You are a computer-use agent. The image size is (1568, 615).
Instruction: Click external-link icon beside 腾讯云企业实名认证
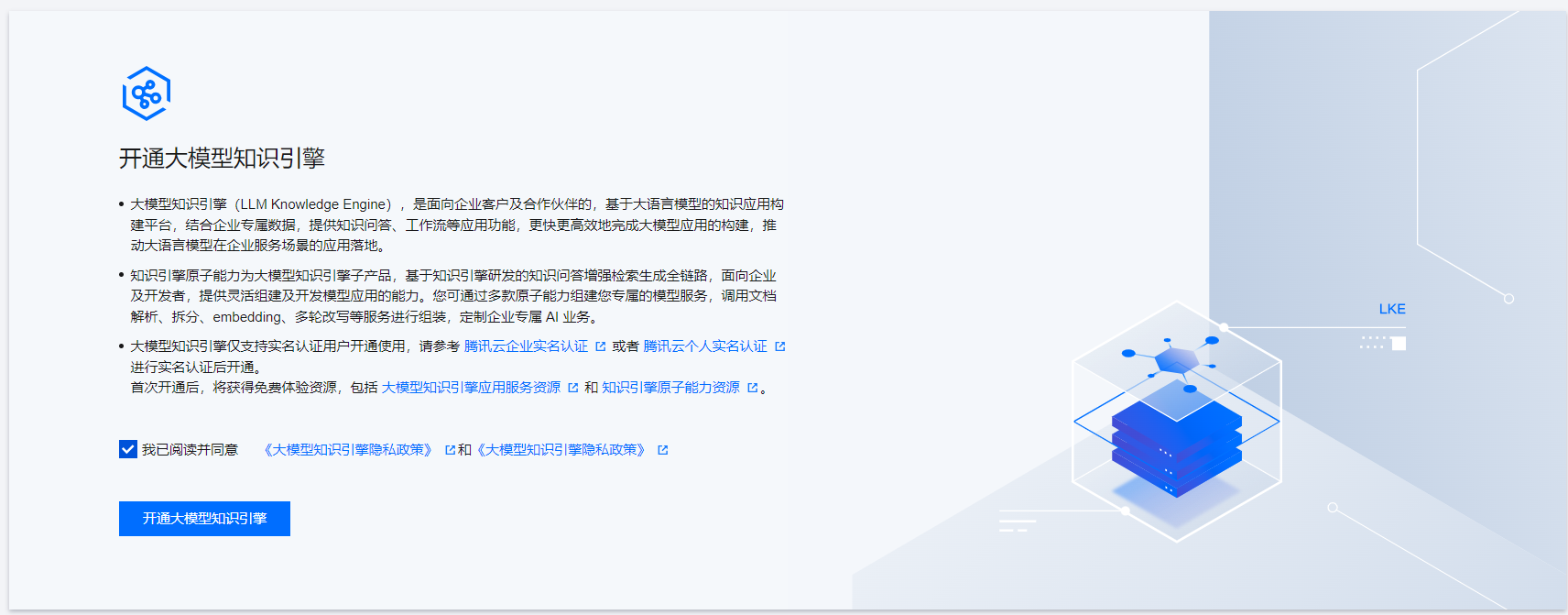pos(601,346)
